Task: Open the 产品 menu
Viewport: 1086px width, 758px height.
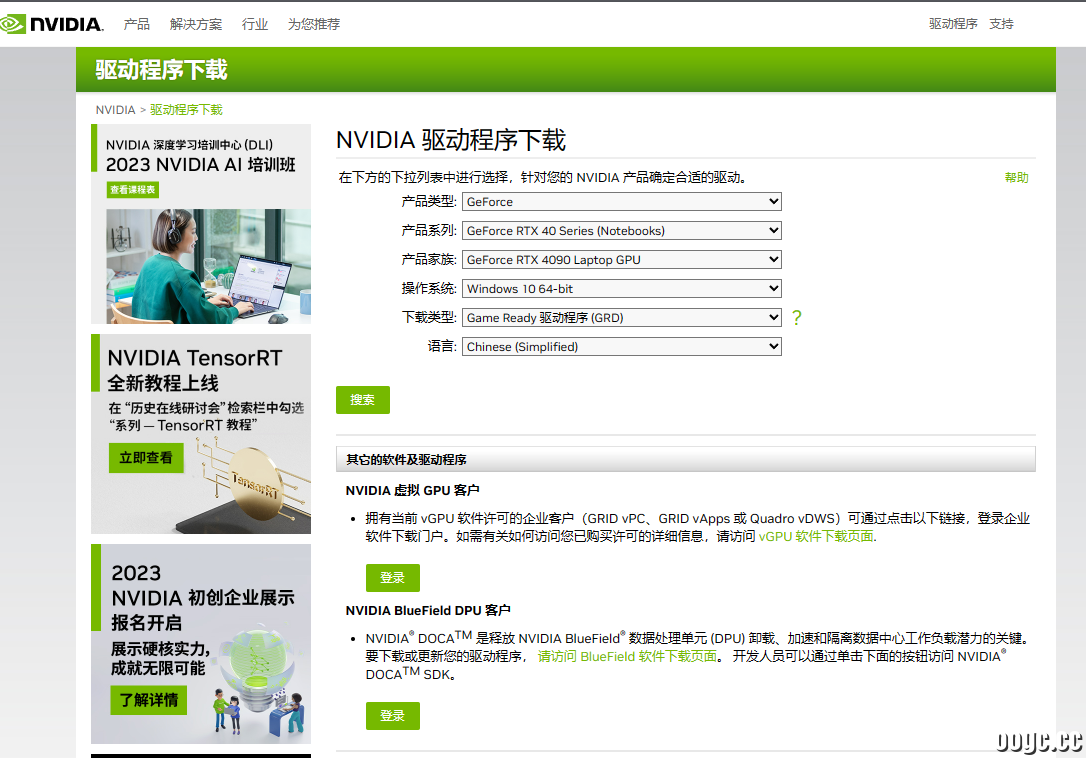Action: coord(136,24)
